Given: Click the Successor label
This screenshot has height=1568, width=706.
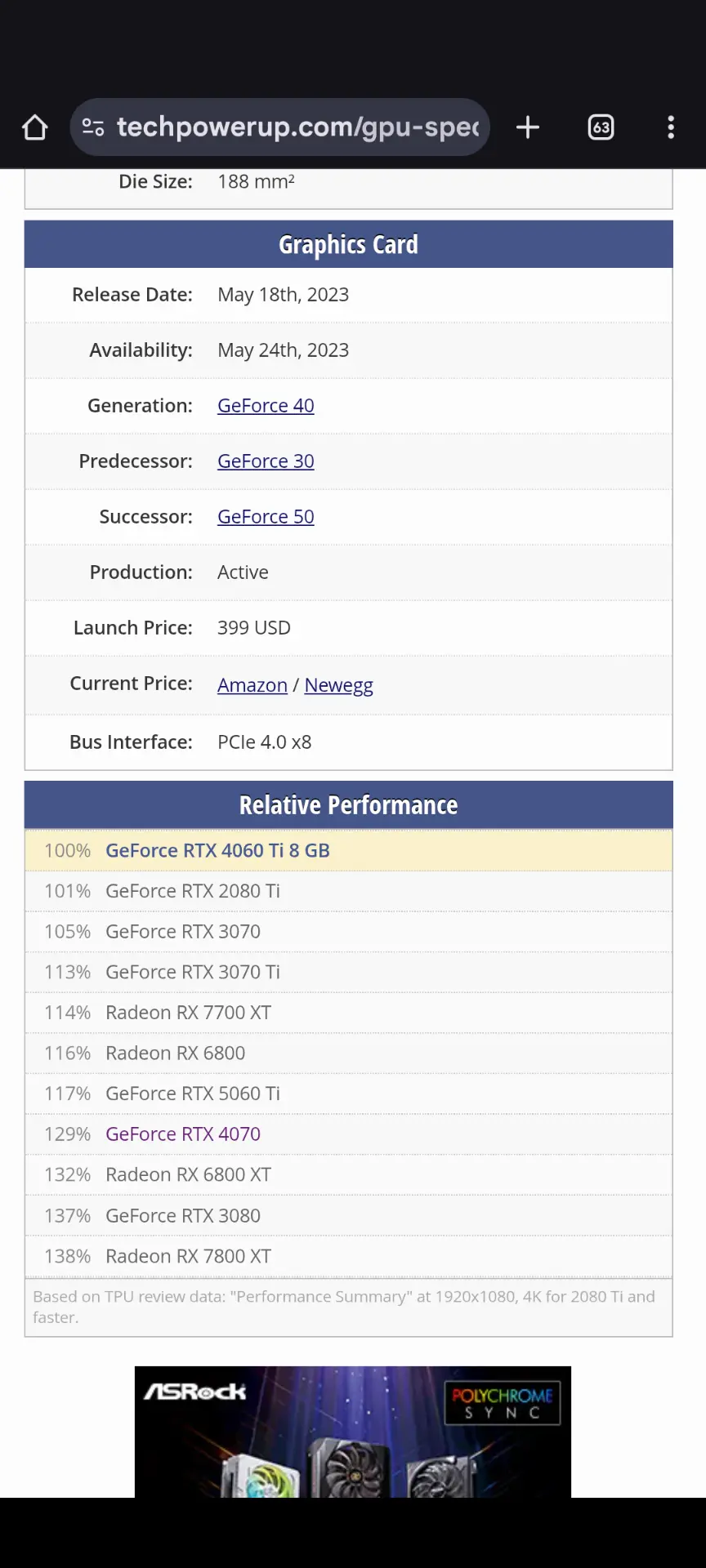Looking at the screenshot, I should 146,517.
